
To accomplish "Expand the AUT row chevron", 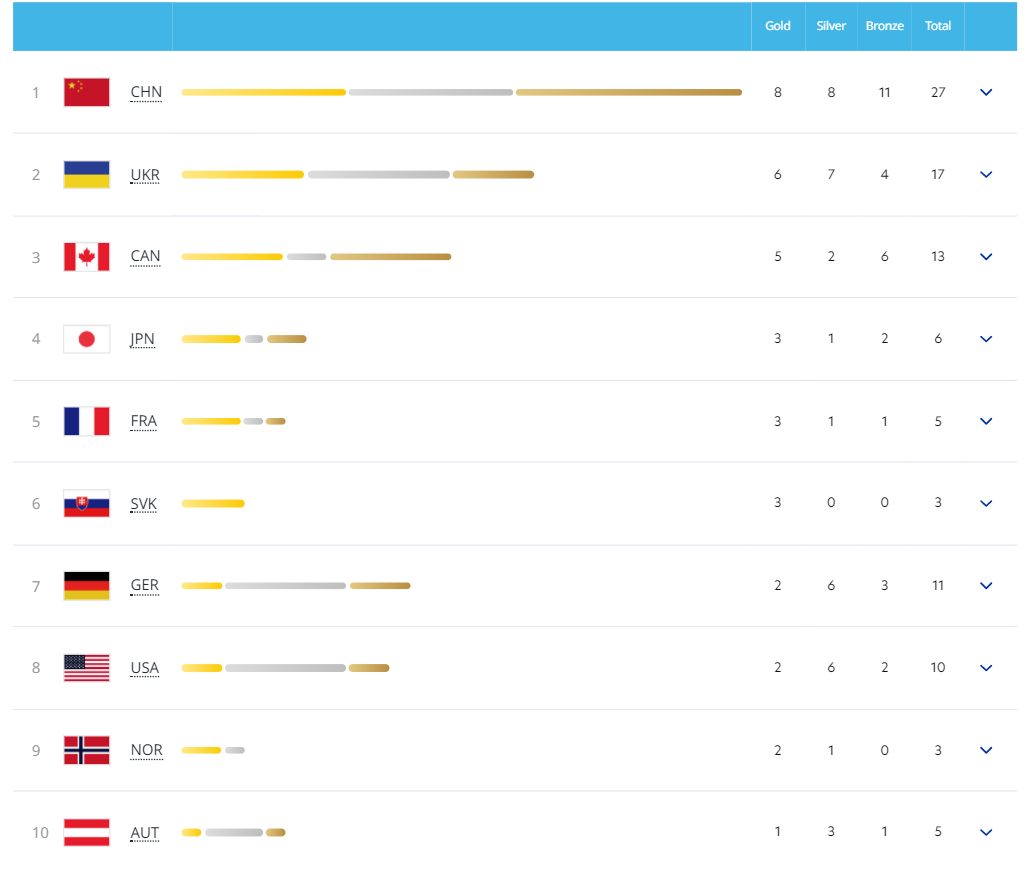I will (986, 832).
